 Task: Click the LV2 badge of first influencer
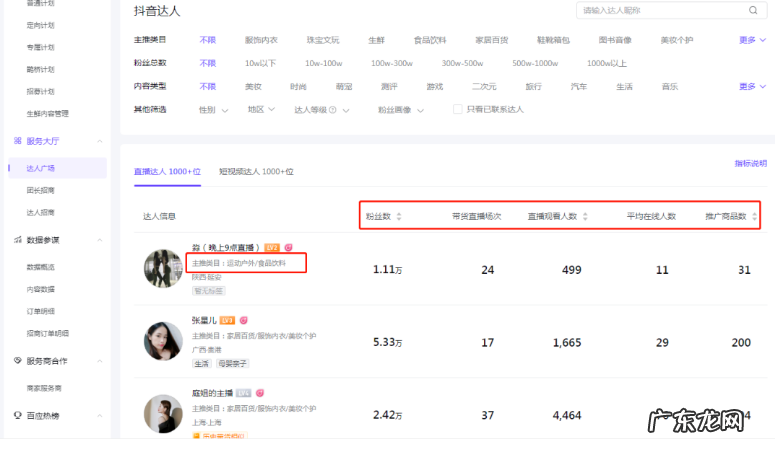[272, 247]
